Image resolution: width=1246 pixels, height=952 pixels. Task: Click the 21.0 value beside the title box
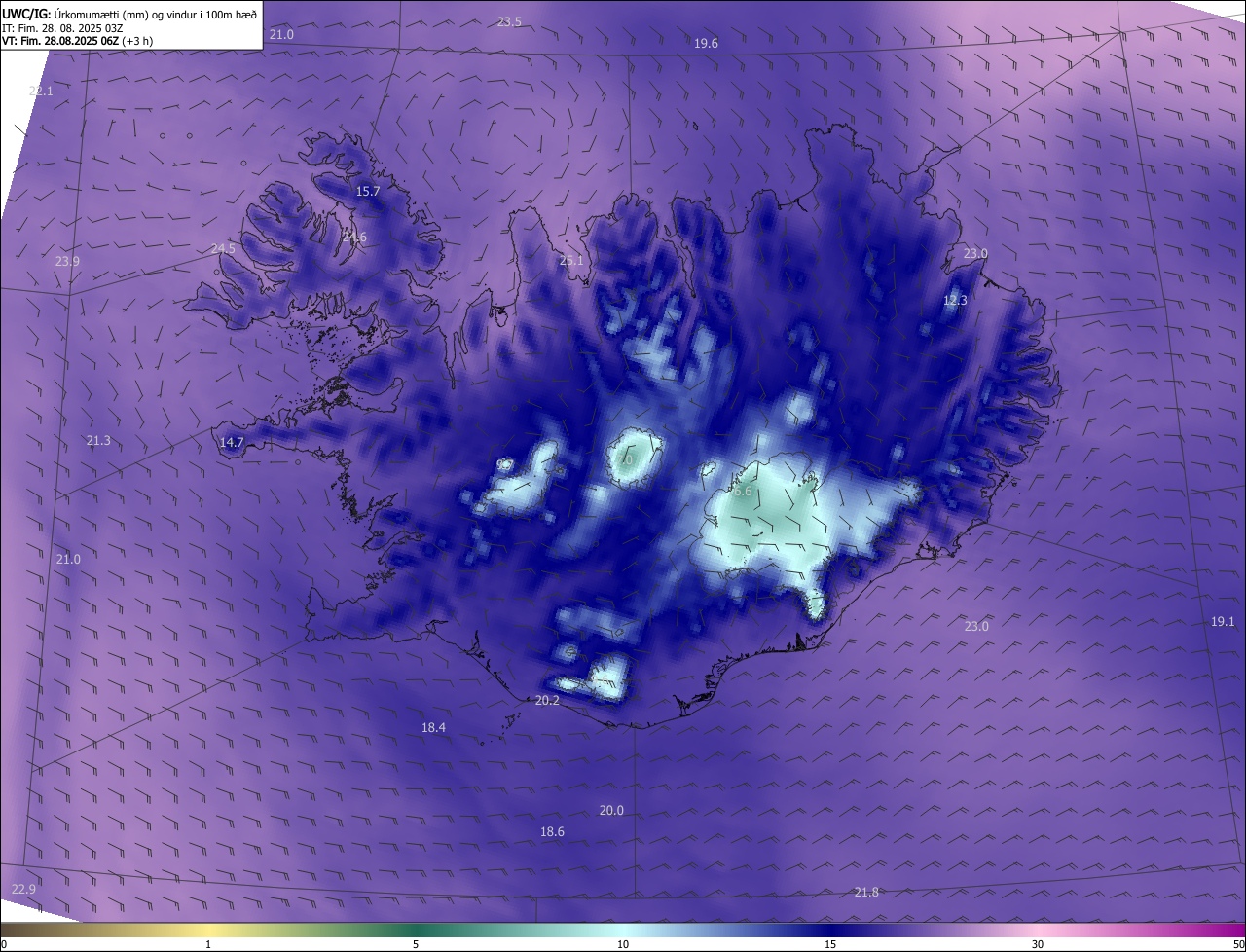tap(281, 34)
